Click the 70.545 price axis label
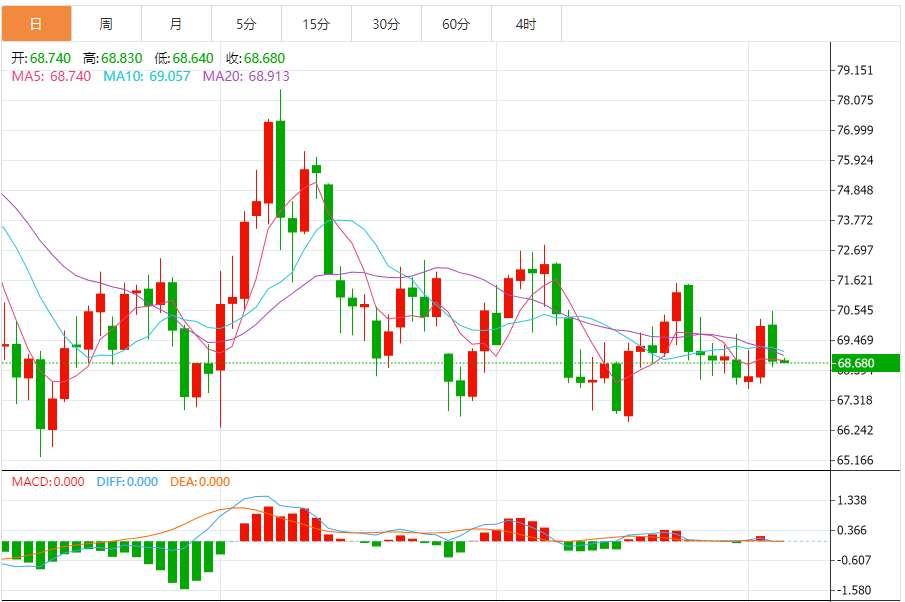The width and height of the screenshot is (905, 602). pos(855,311)
